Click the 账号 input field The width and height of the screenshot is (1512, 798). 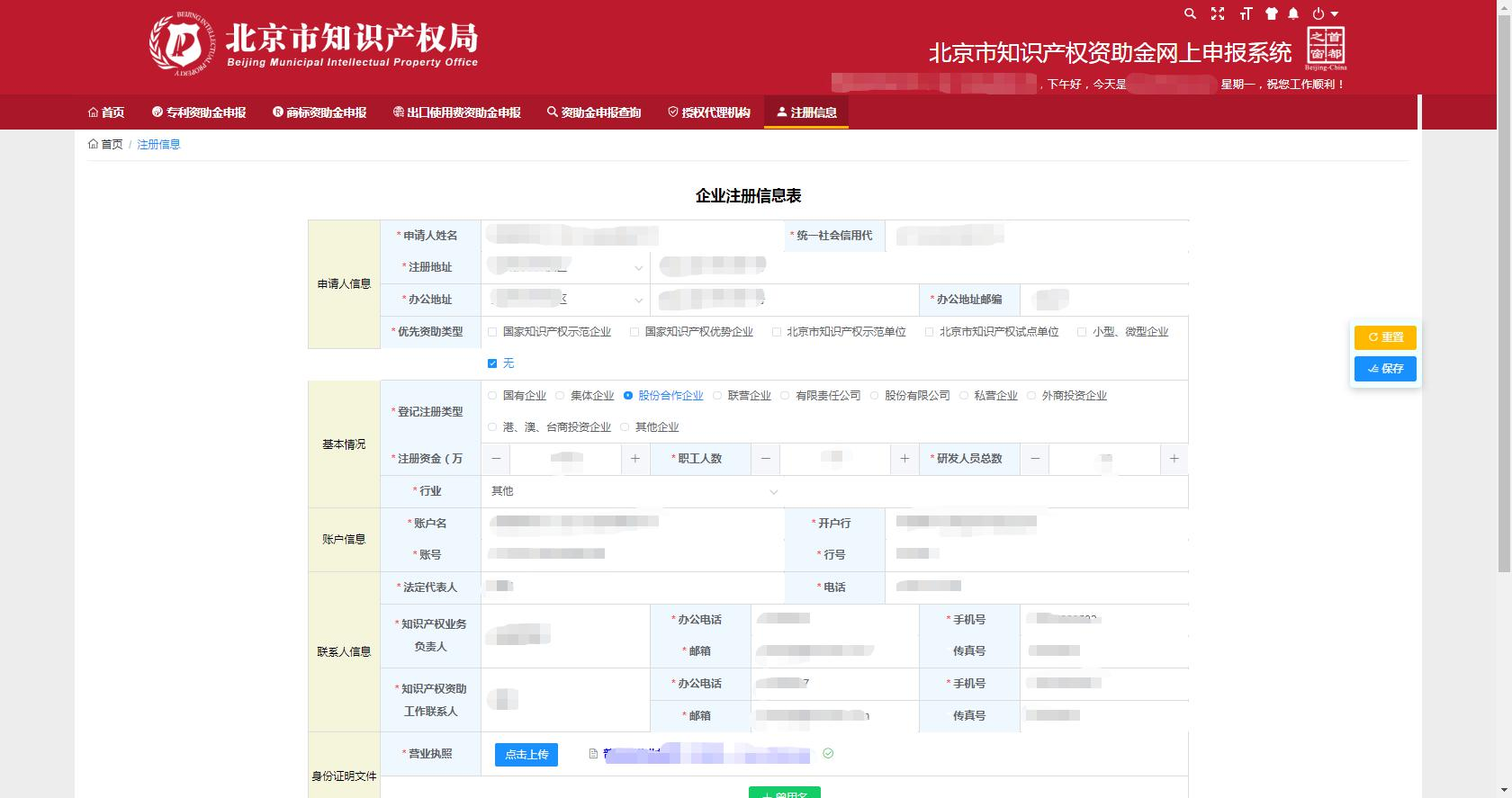tap(633, 555)
